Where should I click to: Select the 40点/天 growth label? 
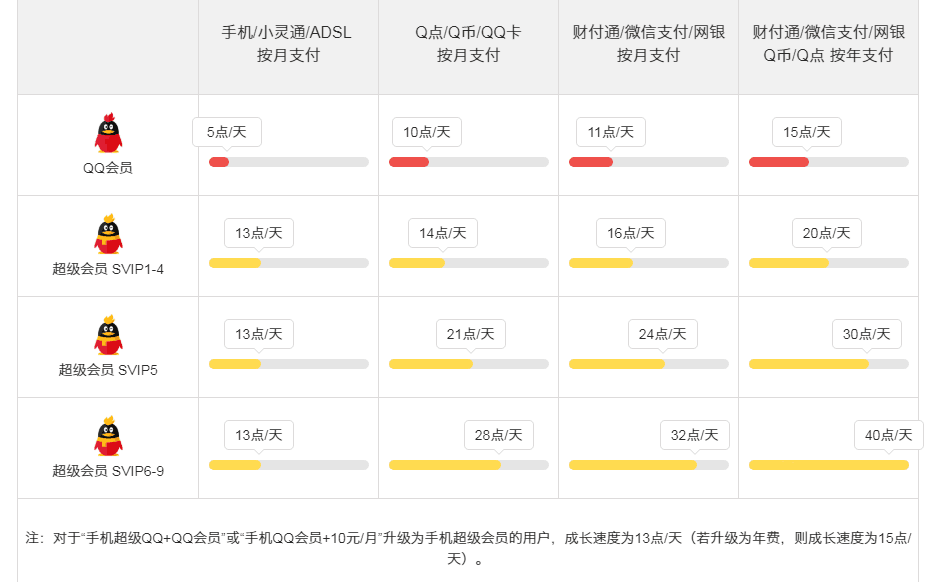point(889,435)
